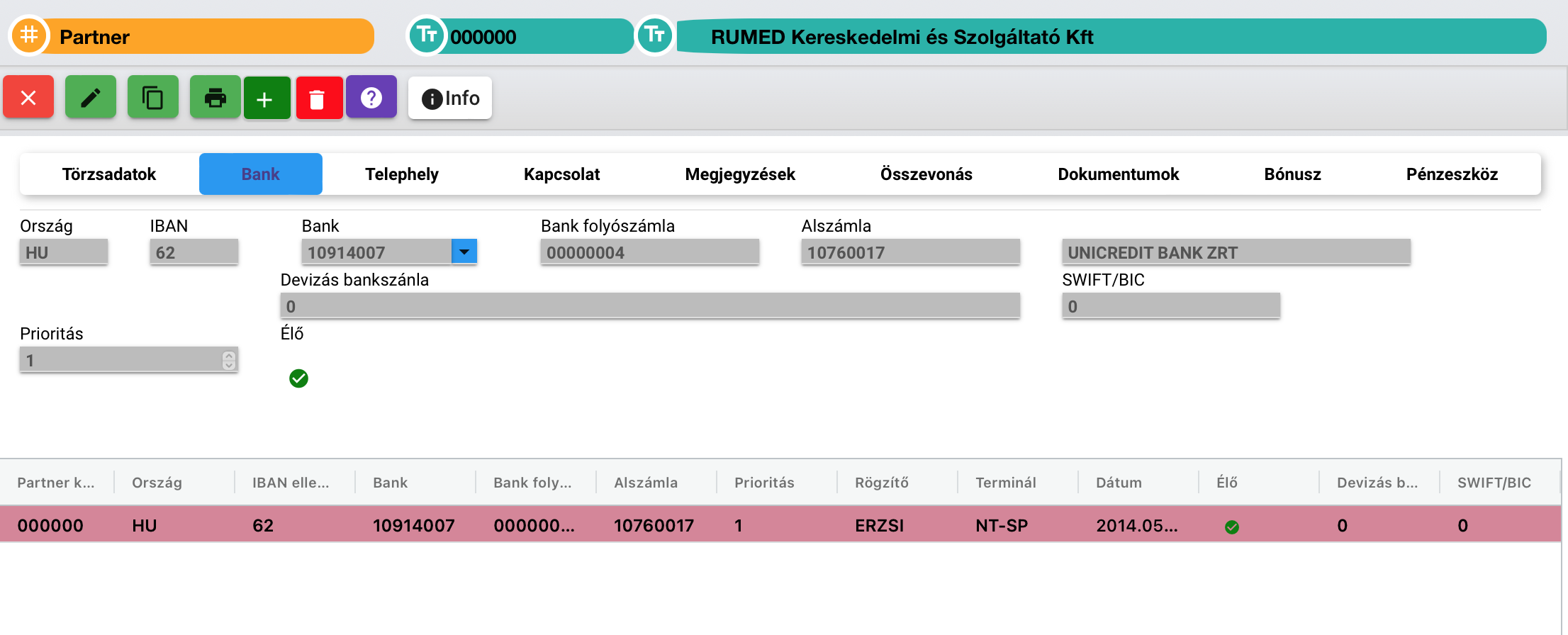1568x635 pixels.
Task: Toggle Élő checkmark in the table row
Action: pos(1232,527)
